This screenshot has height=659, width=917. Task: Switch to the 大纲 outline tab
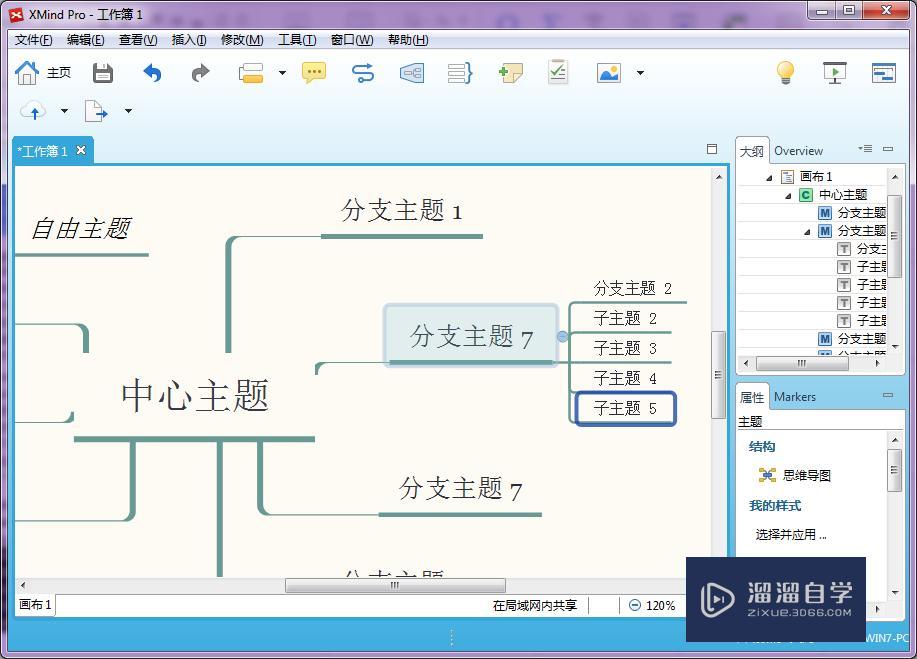pos(751,151)
